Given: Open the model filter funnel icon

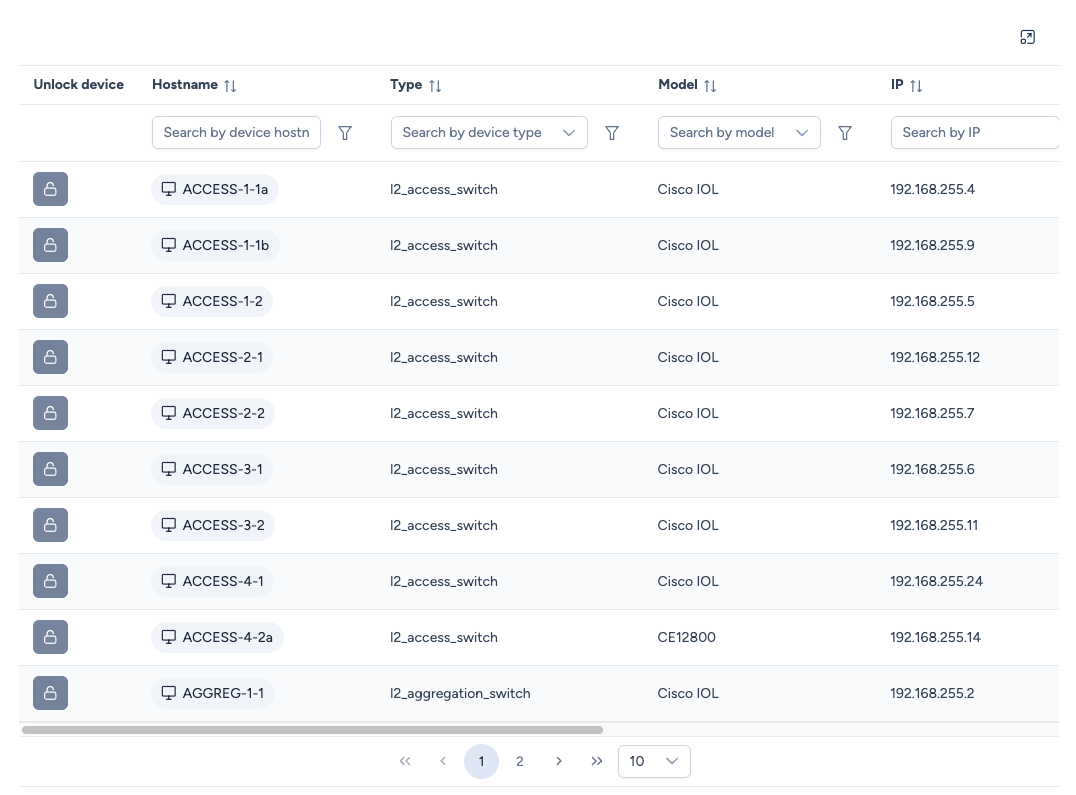Looking at the screenshot, I should click(845, 133).
